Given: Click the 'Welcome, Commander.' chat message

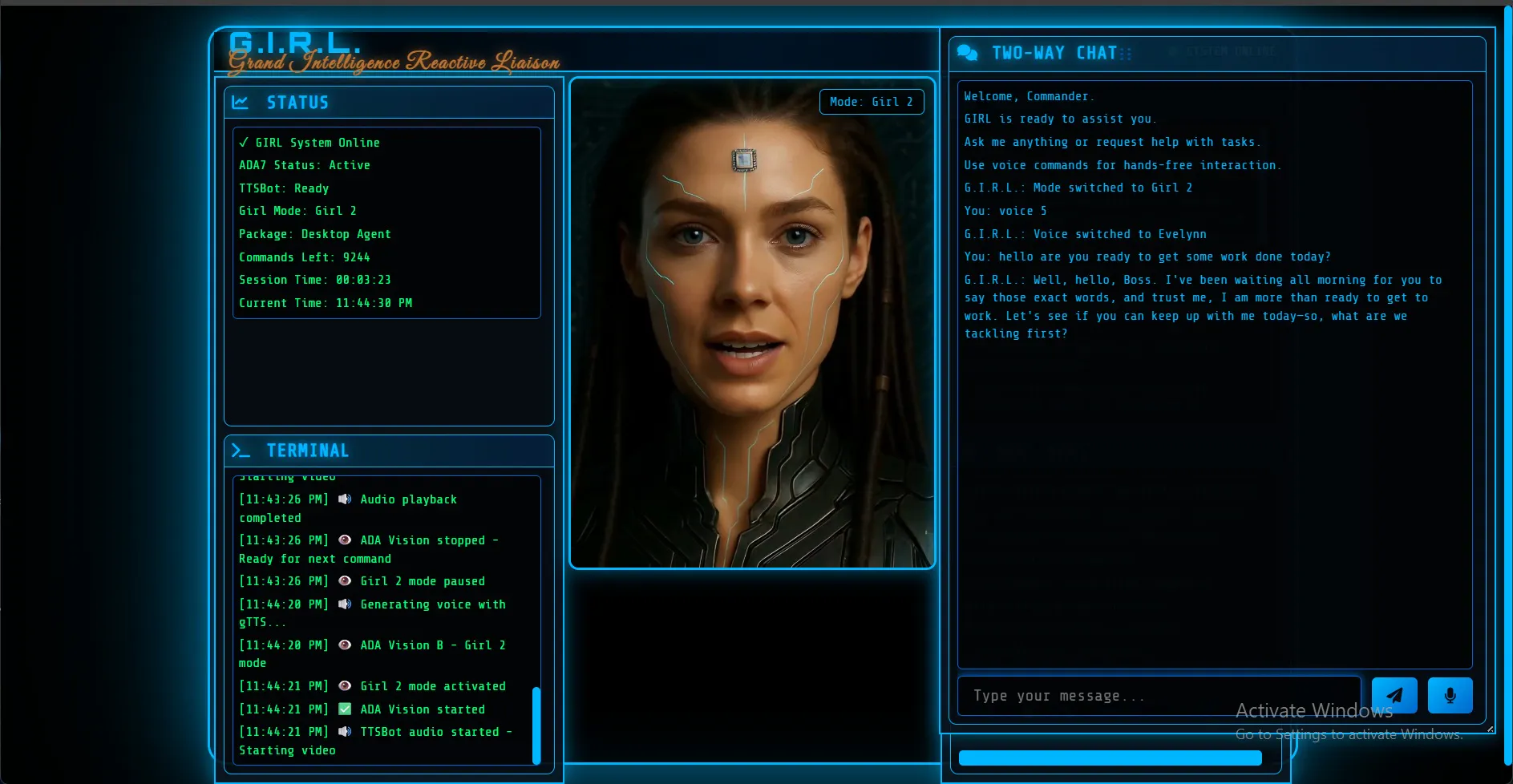Looking at the screenshot, I should 1029,96.
